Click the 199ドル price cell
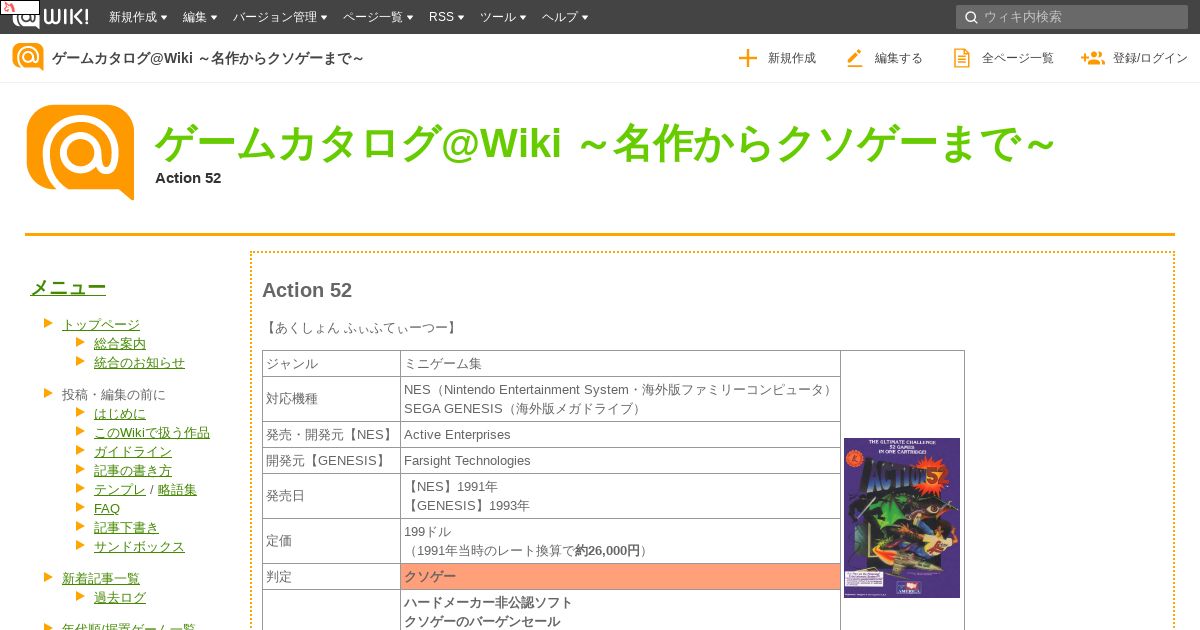This screenshot has height=630, width=1200. pyautogui.click(x=620, y=541)
